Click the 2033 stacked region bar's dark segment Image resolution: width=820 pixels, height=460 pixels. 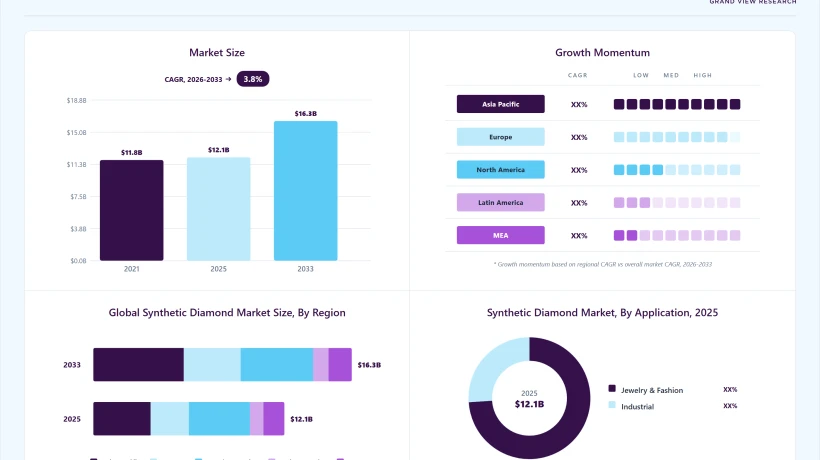pos(139,364)
